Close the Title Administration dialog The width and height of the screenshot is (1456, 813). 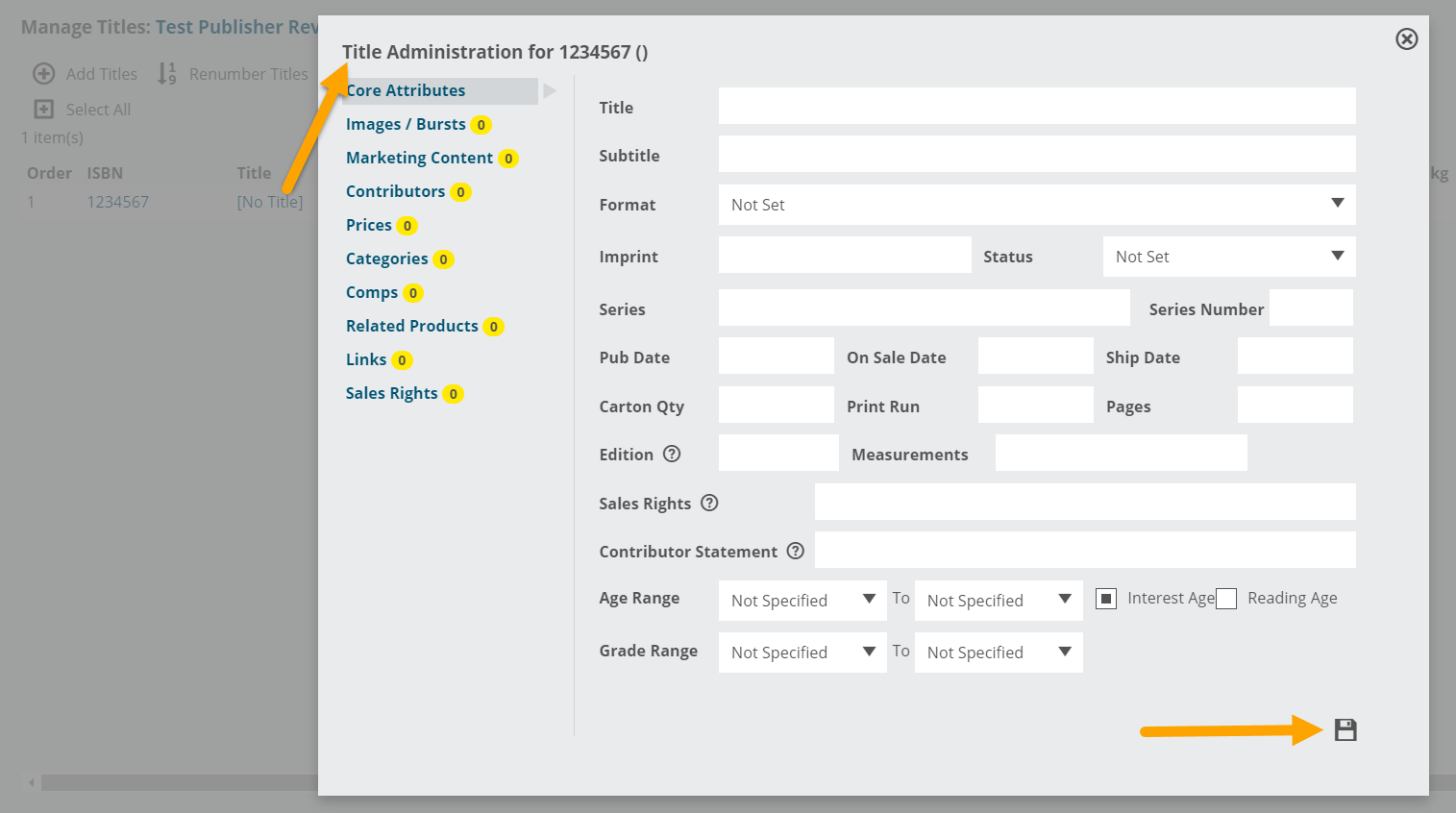(x=1406, y=39)
